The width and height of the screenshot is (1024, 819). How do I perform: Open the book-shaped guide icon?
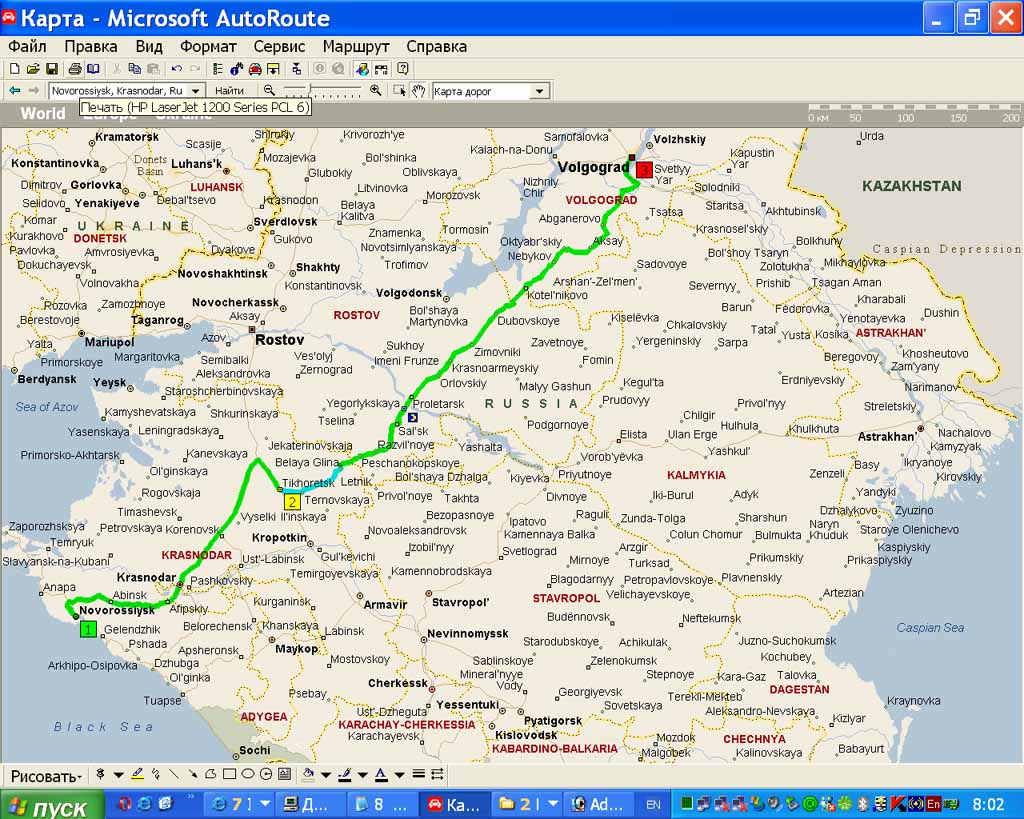[x=93, y=69]
